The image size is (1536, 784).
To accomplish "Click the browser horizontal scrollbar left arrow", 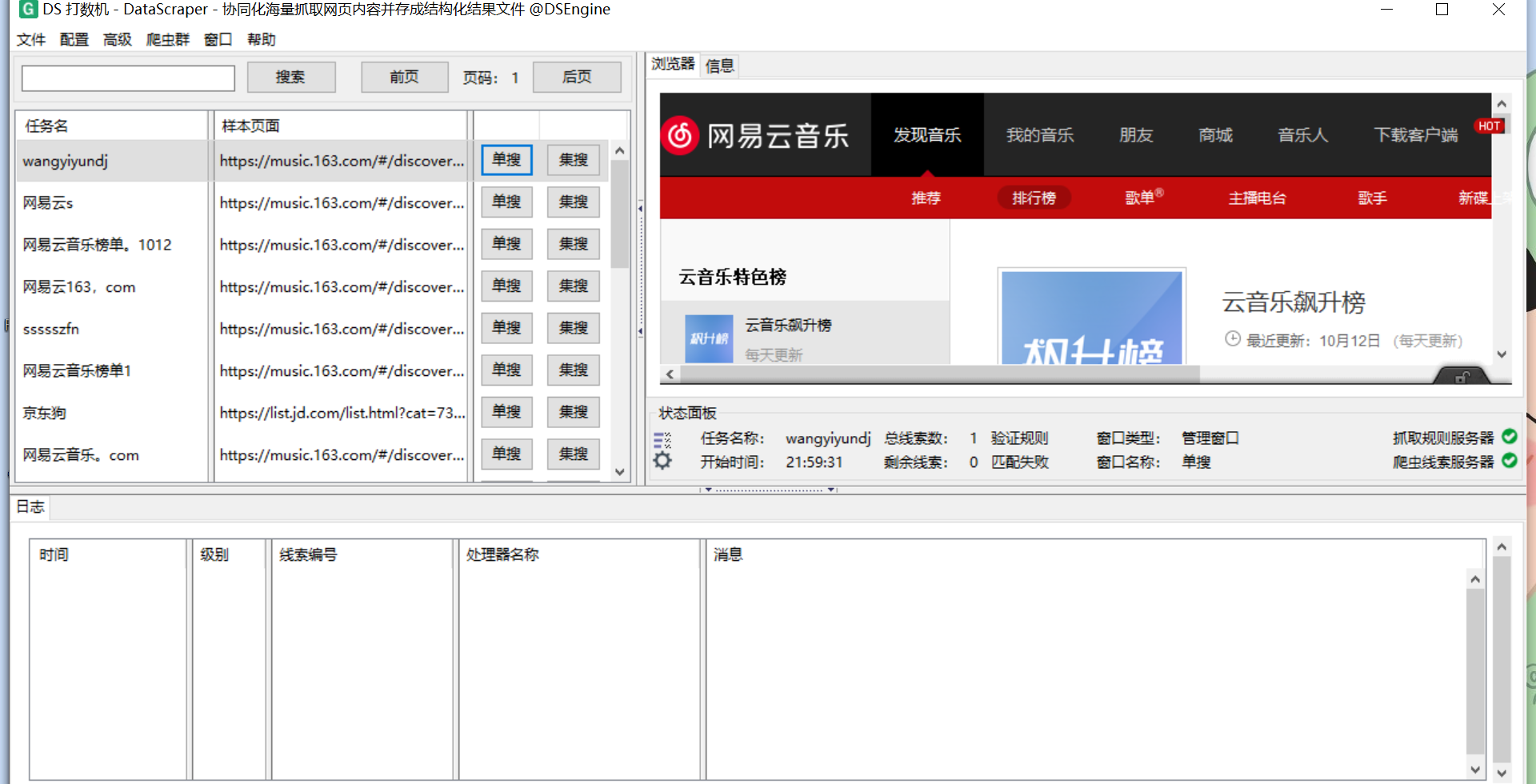I will coord(670,373).
